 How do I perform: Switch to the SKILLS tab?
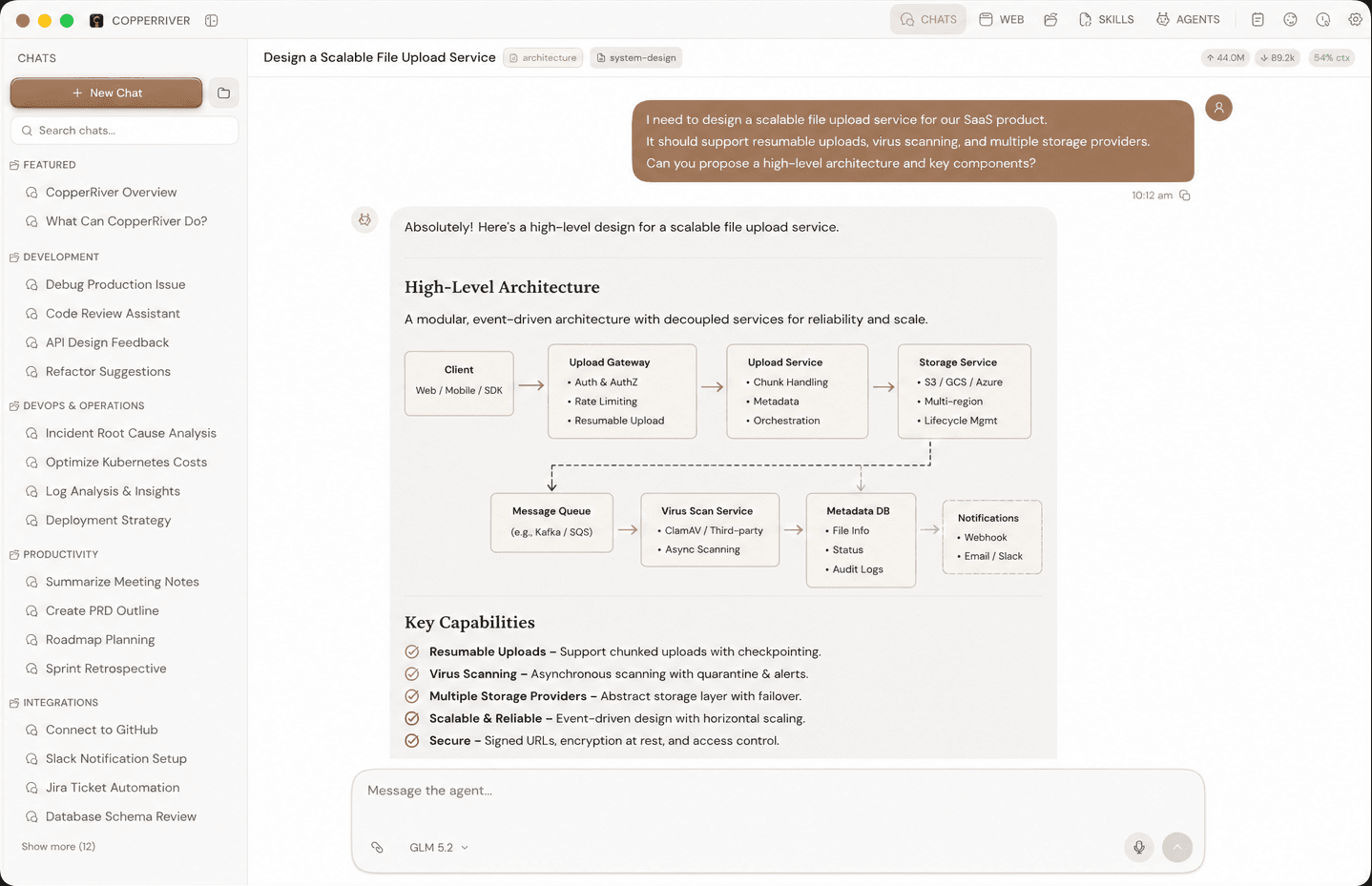pyautogui.click(x=1106, y=19)
